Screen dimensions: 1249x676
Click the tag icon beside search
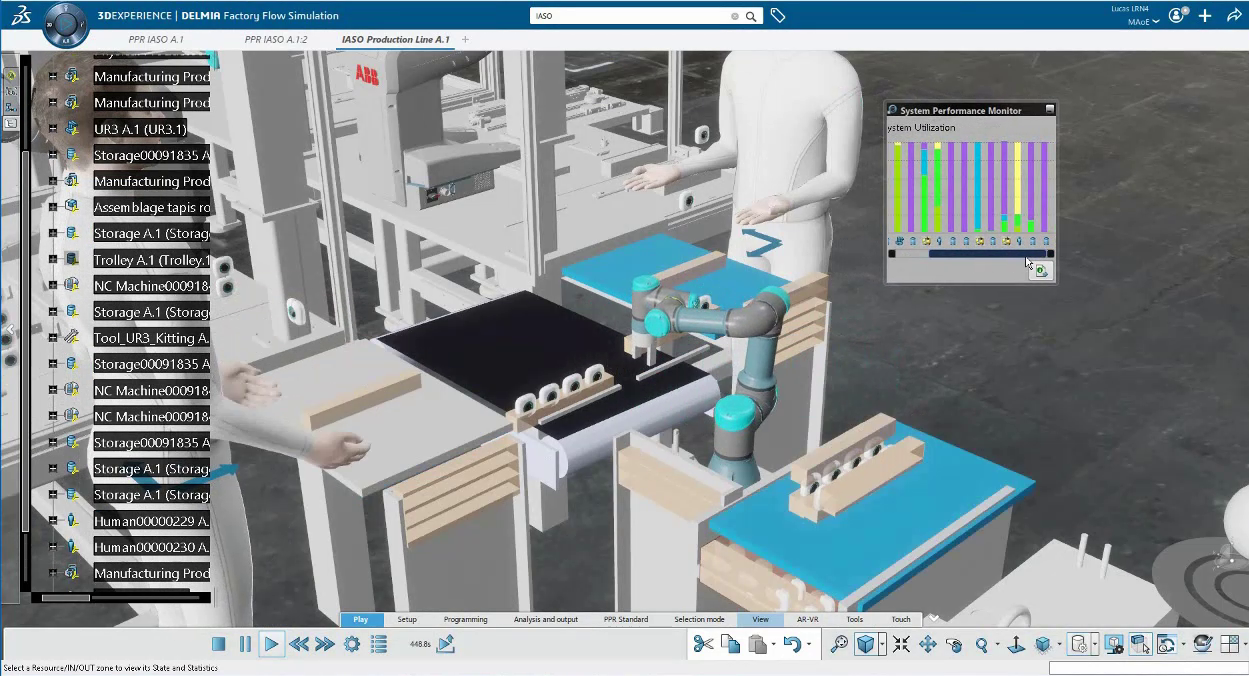(x=778, y=16)
